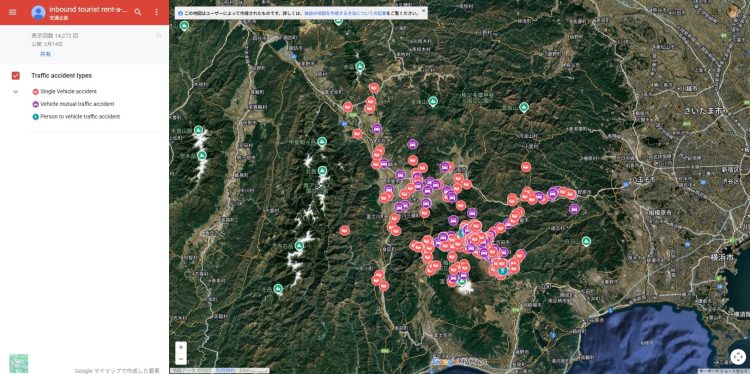The height and width of the screenshot is (374, 750).
Task: Close the user-created map info banner
Action: (x=423, y=10)
